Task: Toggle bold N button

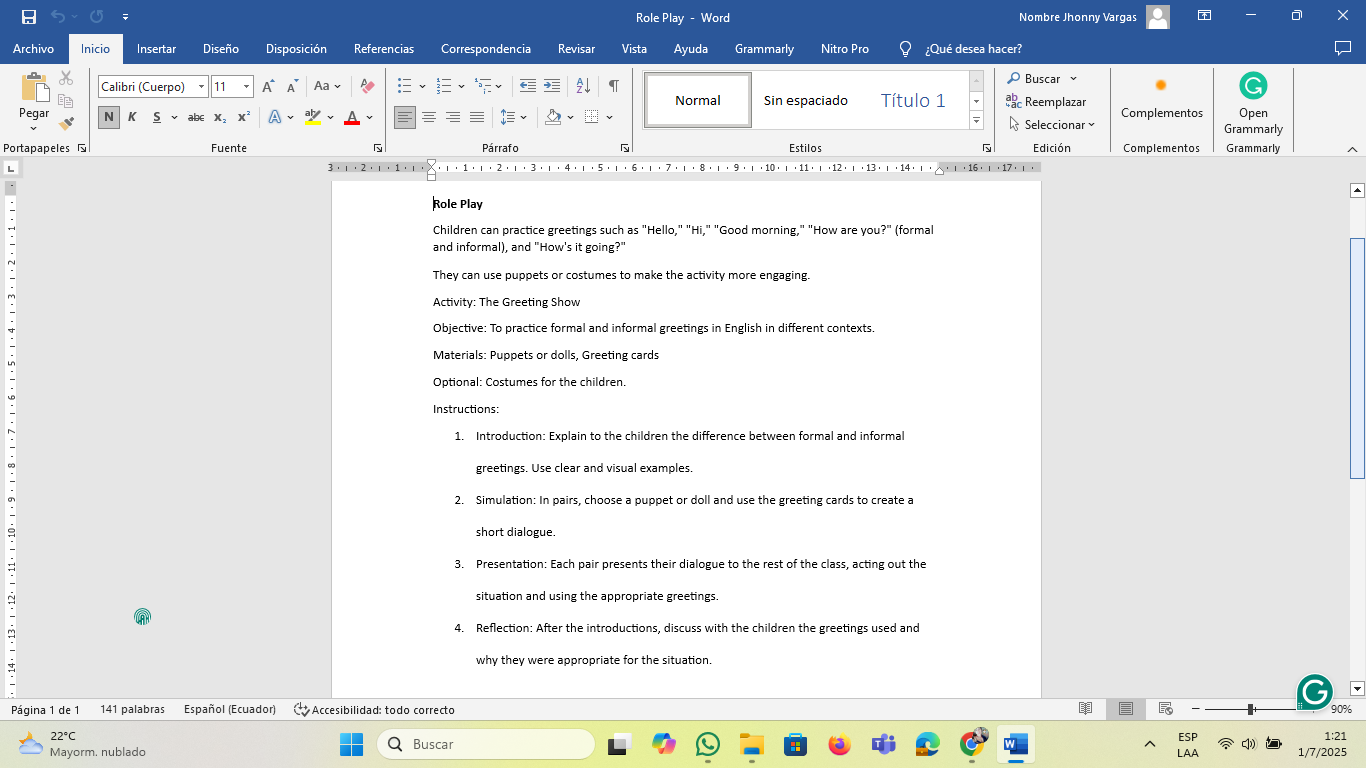Action: (x=108, y=118)
